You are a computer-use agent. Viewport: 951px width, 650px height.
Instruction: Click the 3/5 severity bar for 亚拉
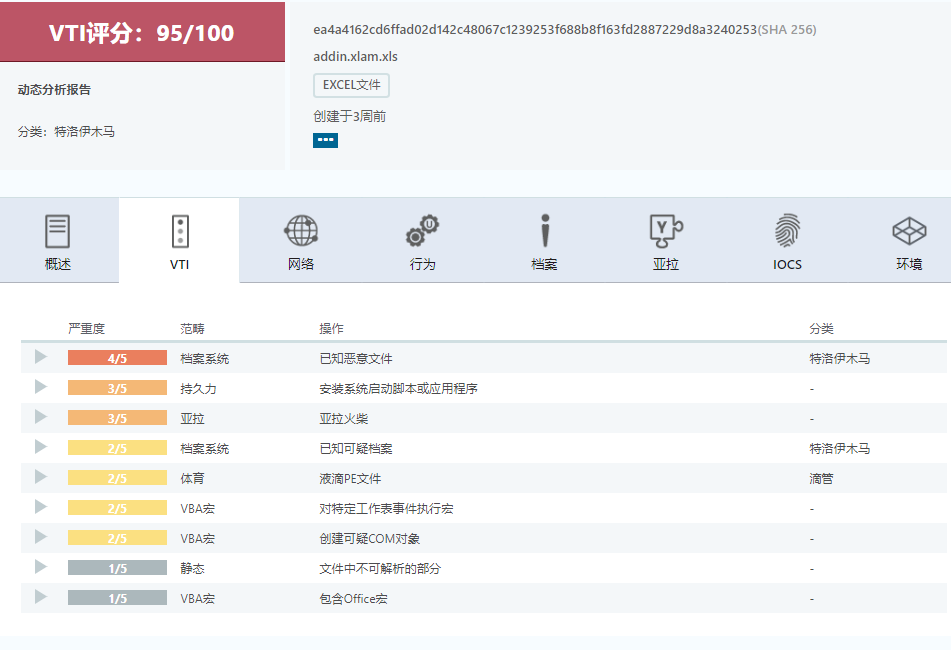pyautogui.click(x=117, y=418)
